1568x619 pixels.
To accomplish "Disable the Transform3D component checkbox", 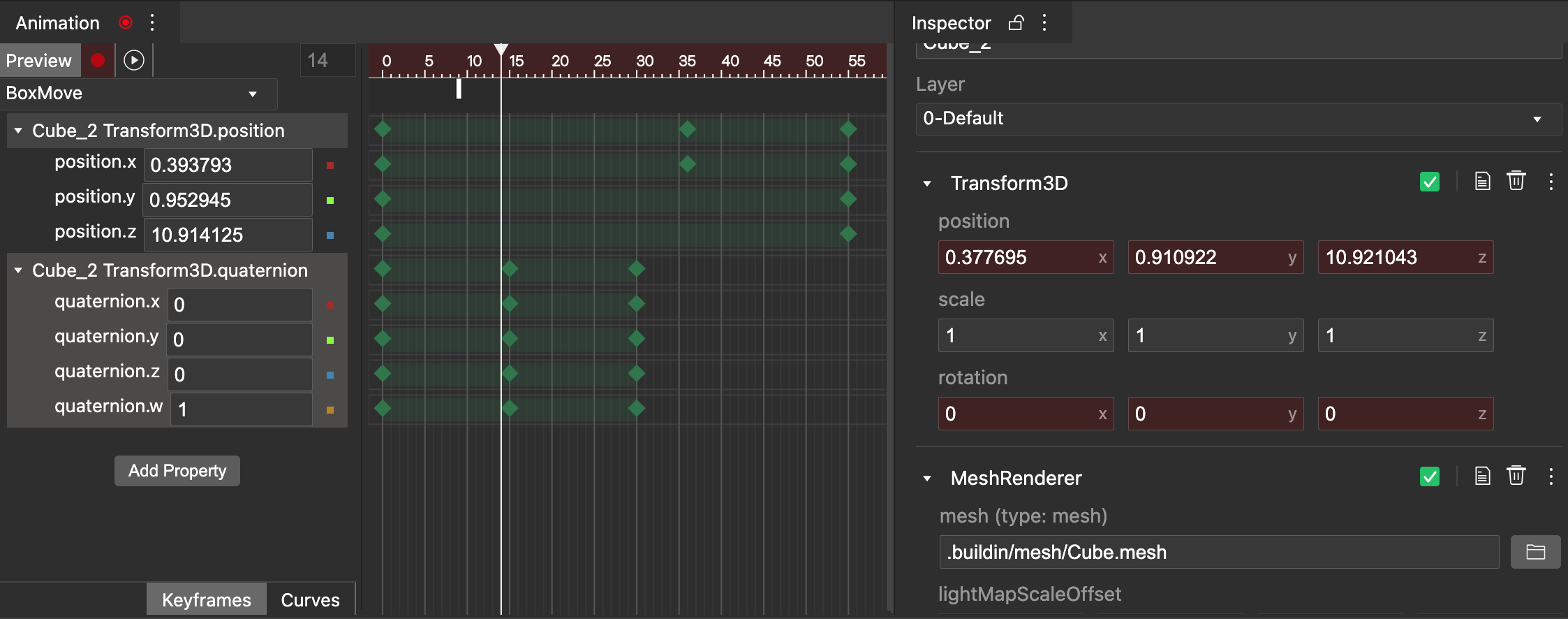I will [x=1430, y=182].
